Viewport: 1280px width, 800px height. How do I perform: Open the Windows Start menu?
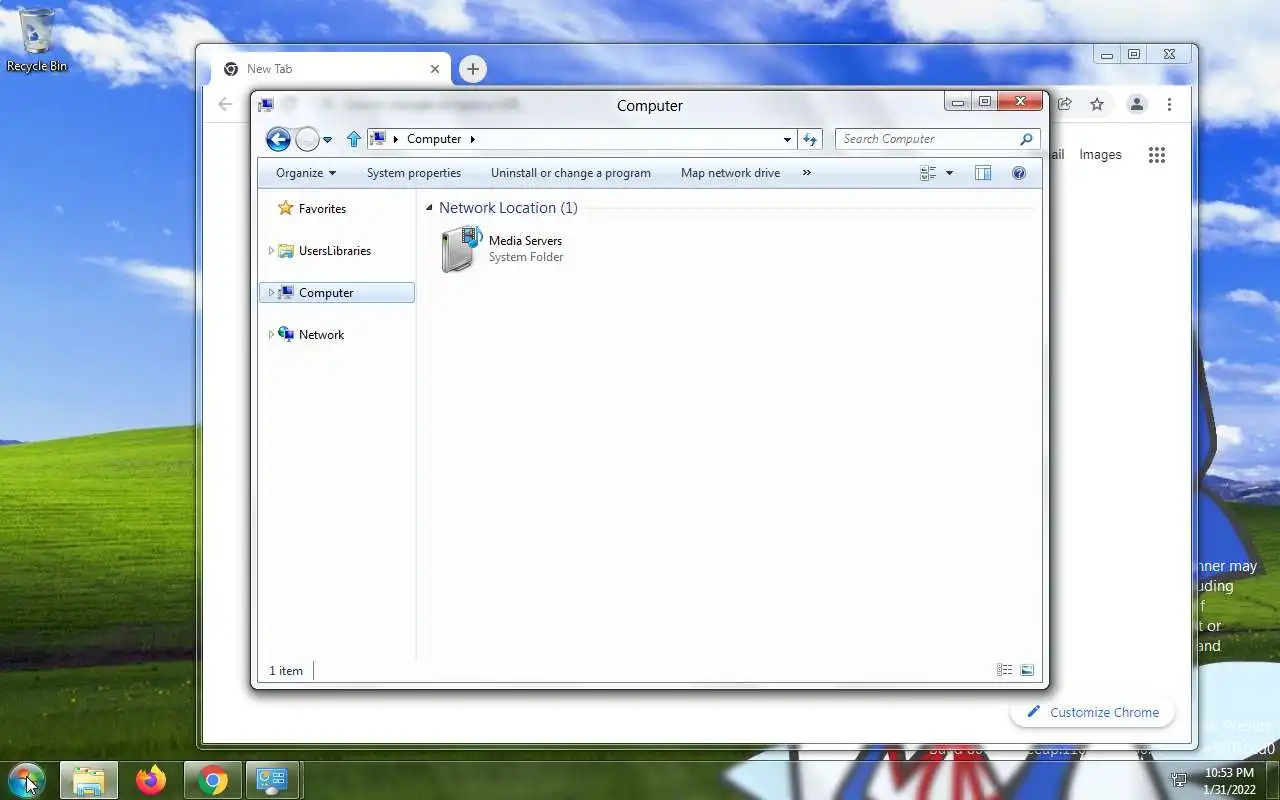[x=26, y=780]
